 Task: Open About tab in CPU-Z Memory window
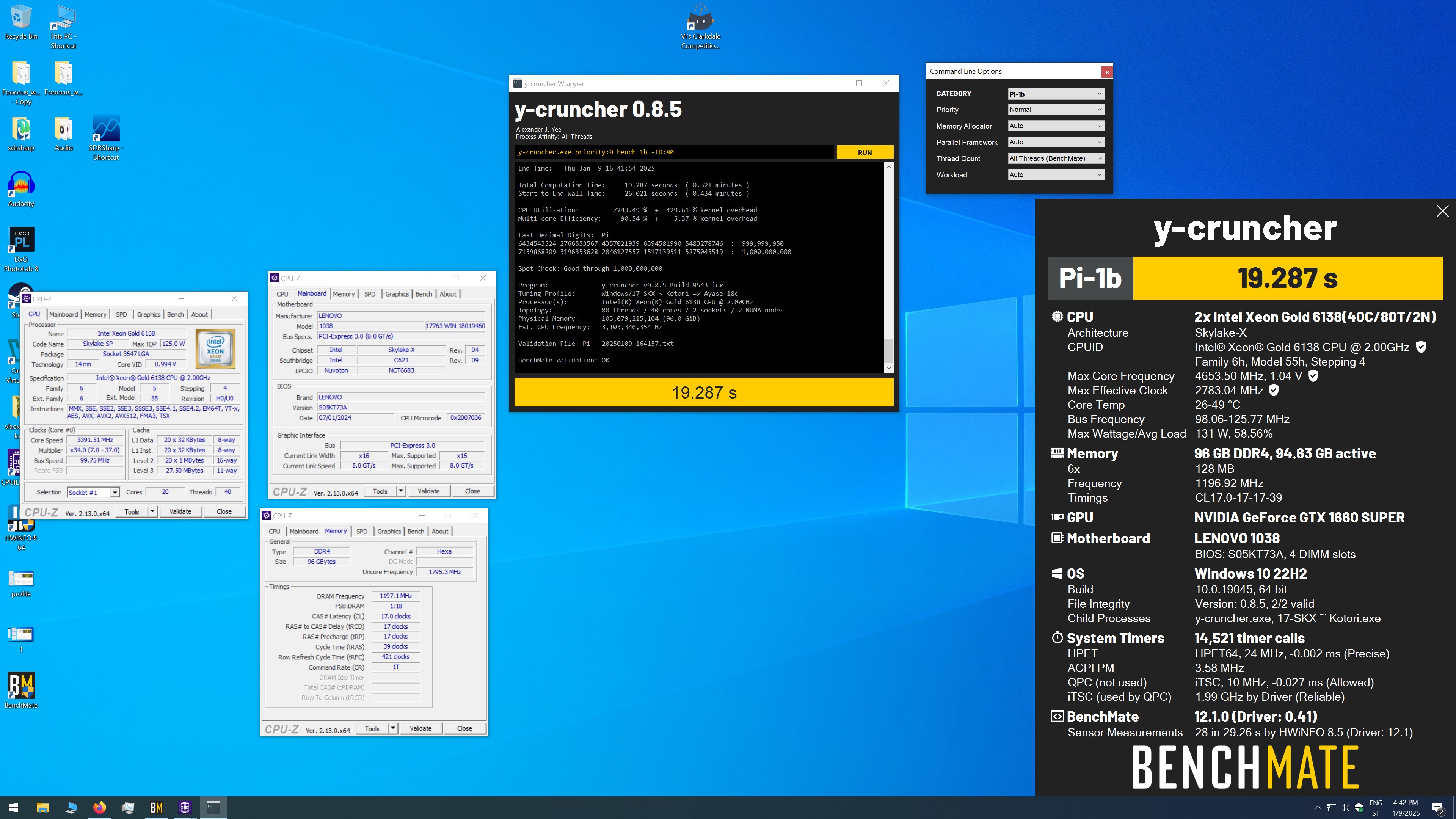tap(440, 531)
